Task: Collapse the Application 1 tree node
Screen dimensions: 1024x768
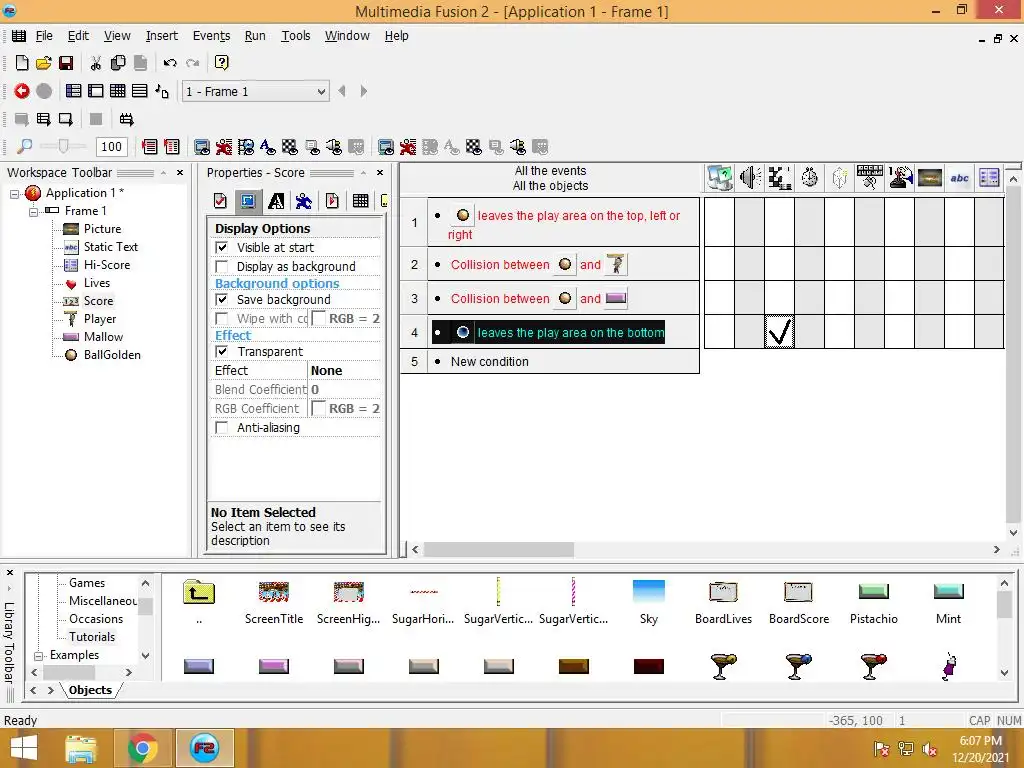Action: tap(14, 193)
